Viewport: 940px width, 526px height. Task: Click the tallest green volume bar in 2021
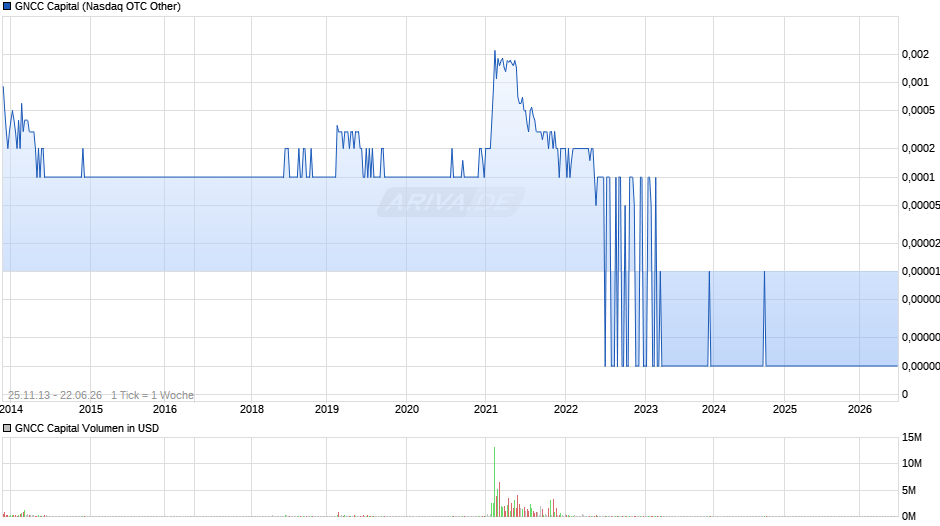click(495, 482)
